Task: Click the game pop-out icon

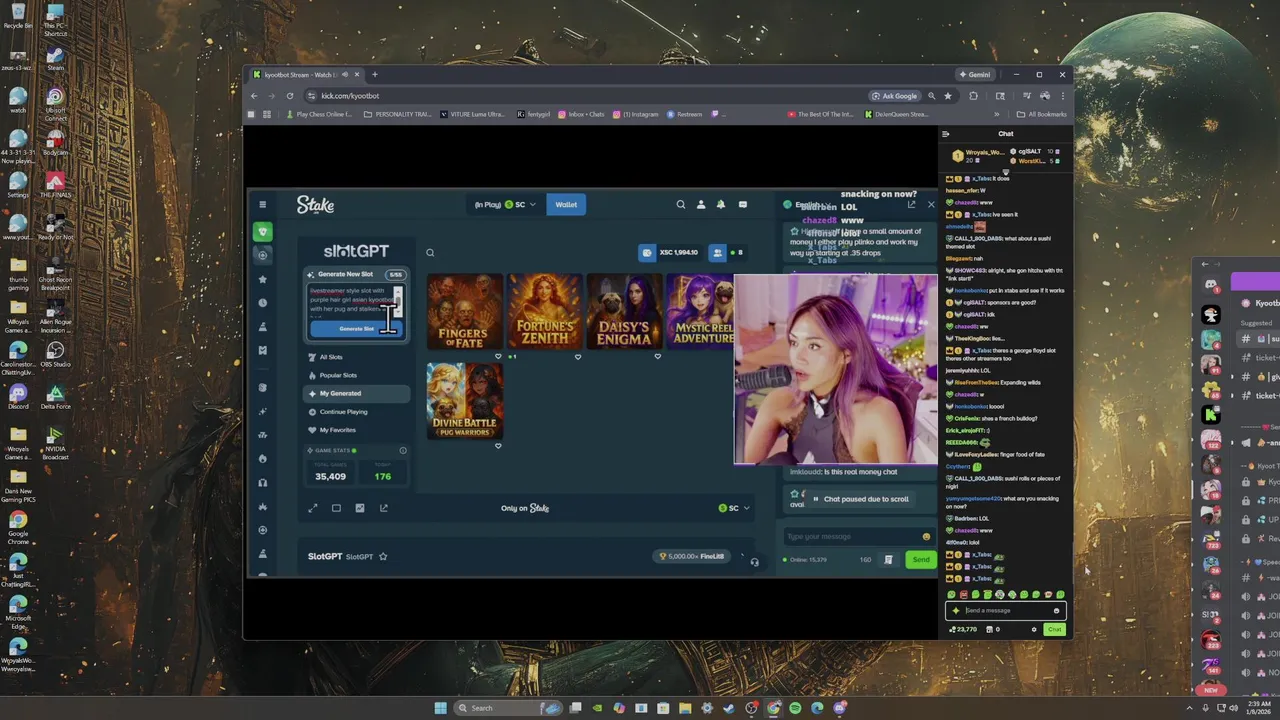Action: click(384, 508)
